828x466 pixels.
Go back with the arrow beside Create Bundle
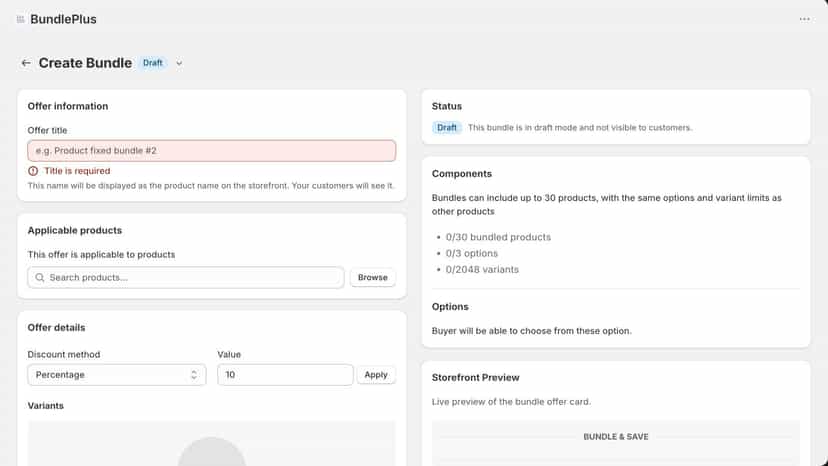[x=25, y=63]
